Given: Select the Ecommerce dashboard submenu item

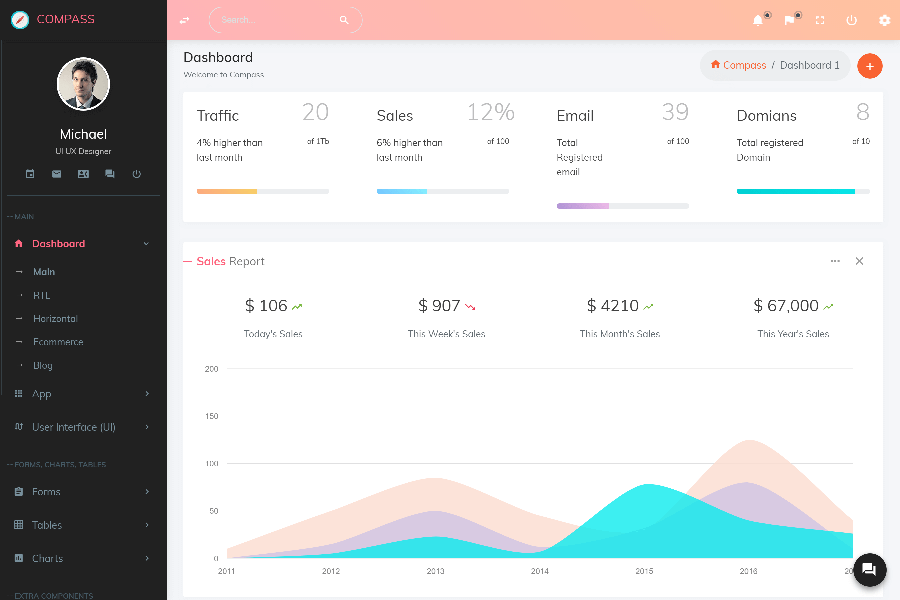Looking at the screenshot, I should [58, 342].
